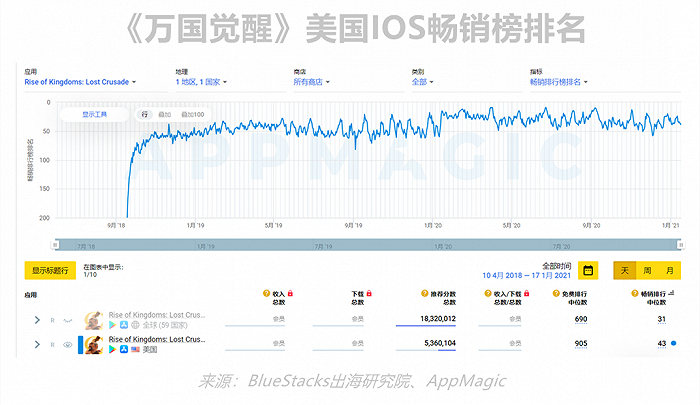Click Google Play icon in 美国 row
This screenshot has width=700, height=405.
pos(112,349)
